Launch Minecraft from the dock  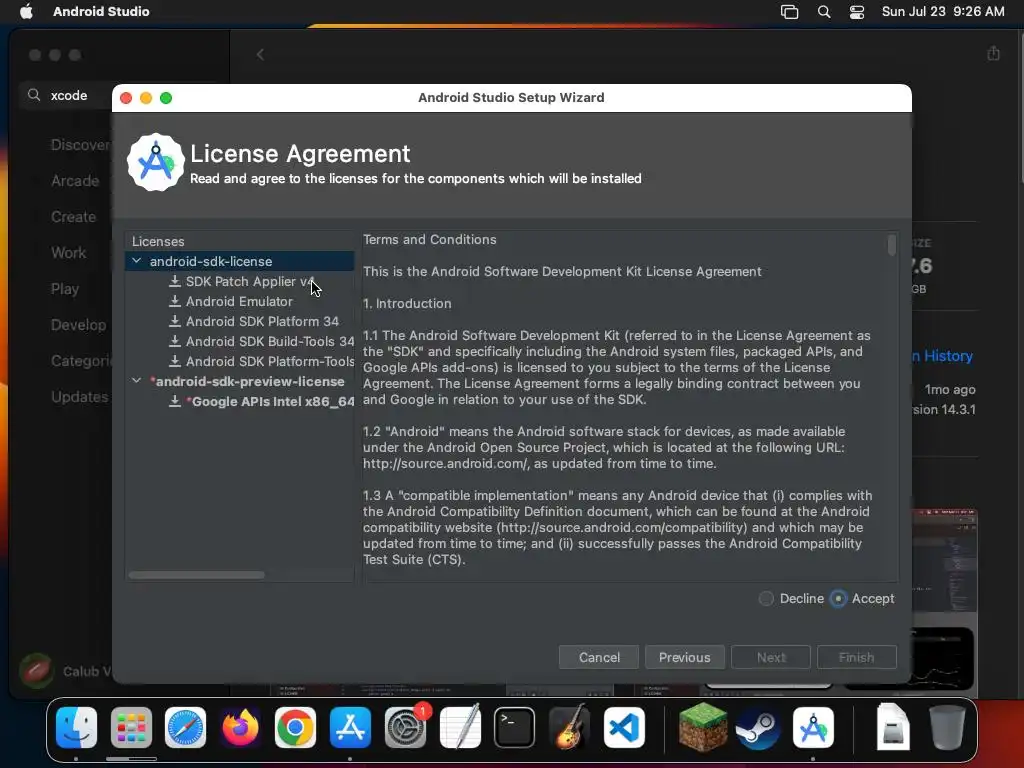click(703, 728)
